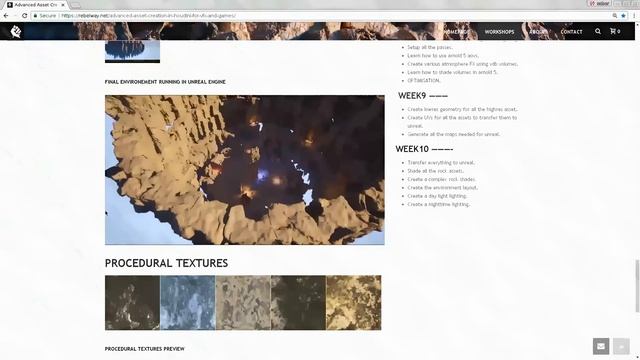The image size is (640, 360).
Task: Click 'Generate all the maps needed for unreal.' bullet
Action: pyautogui.click(x=453, y=134)
